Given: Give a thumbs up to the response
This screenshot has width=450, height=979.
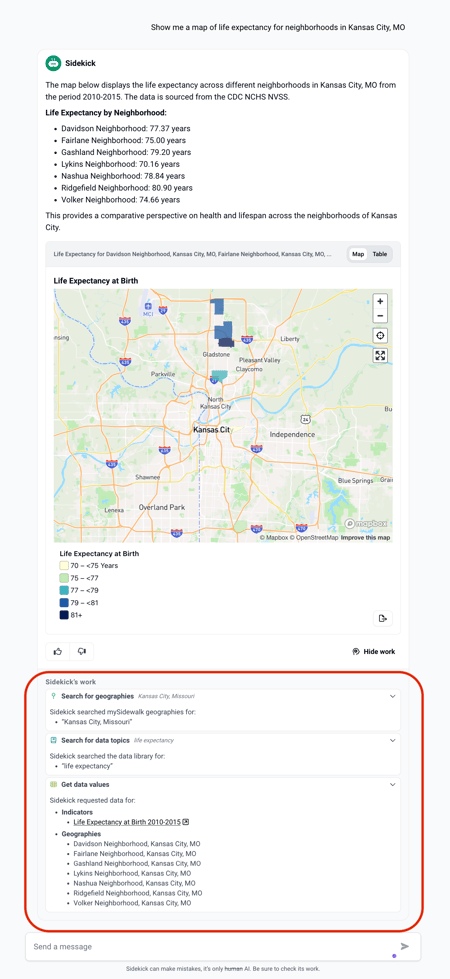Looking at the screenshot, I should [58, 651].
